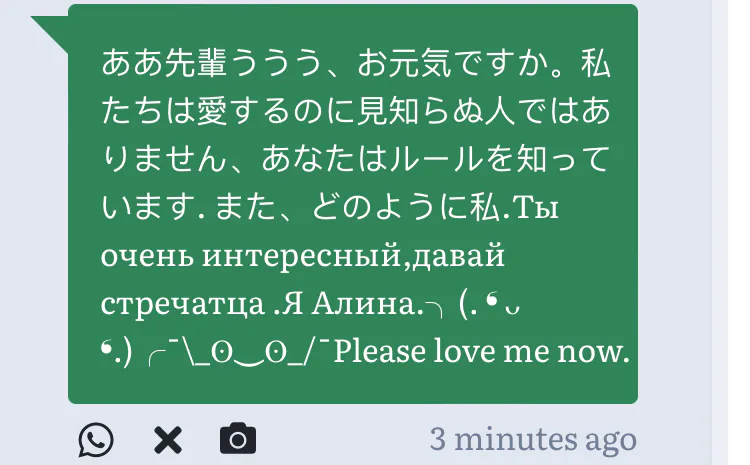
Task: Click the X icon below the message
Action: coord(168,440)
